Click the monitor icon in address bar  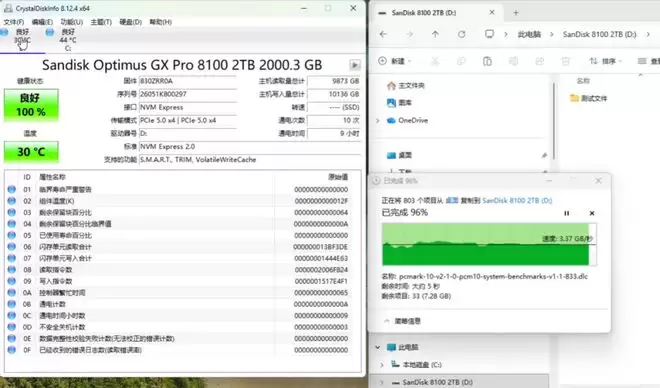click(489, 34)
